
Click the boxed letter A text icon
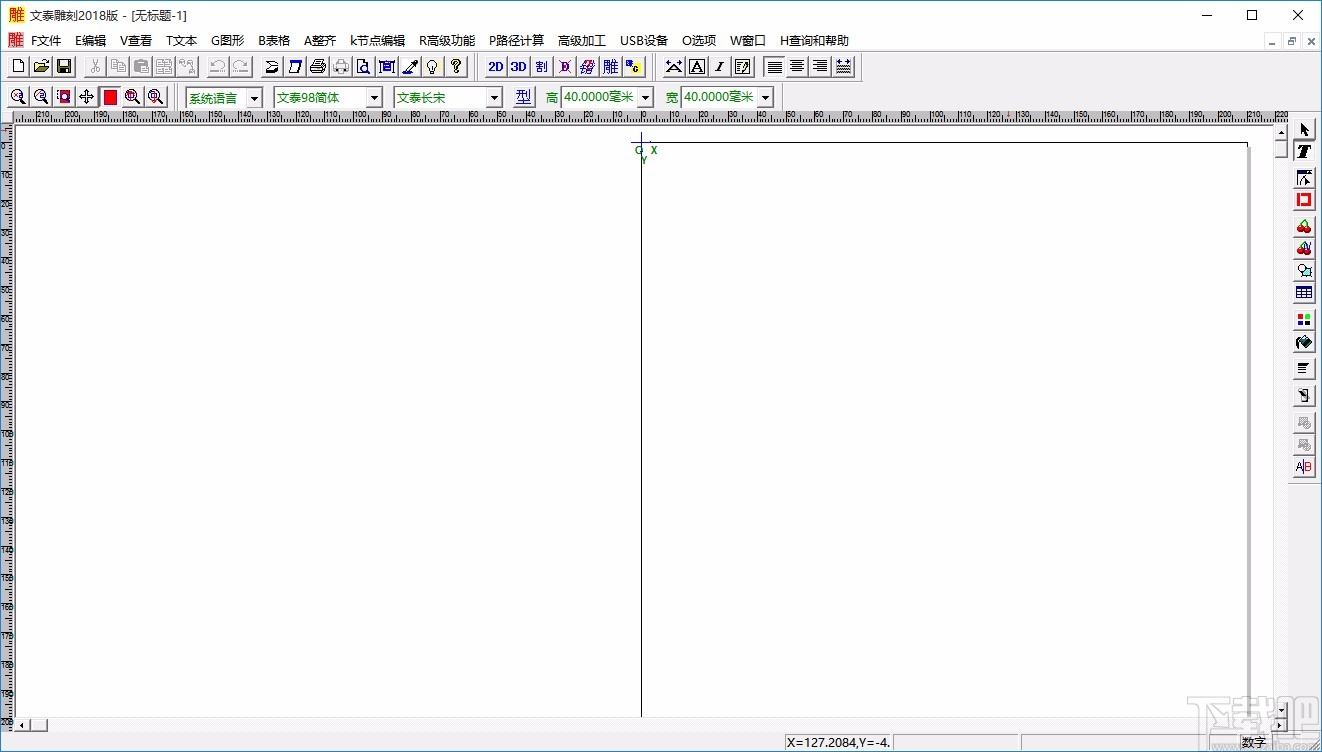click(x=697, y=67)
